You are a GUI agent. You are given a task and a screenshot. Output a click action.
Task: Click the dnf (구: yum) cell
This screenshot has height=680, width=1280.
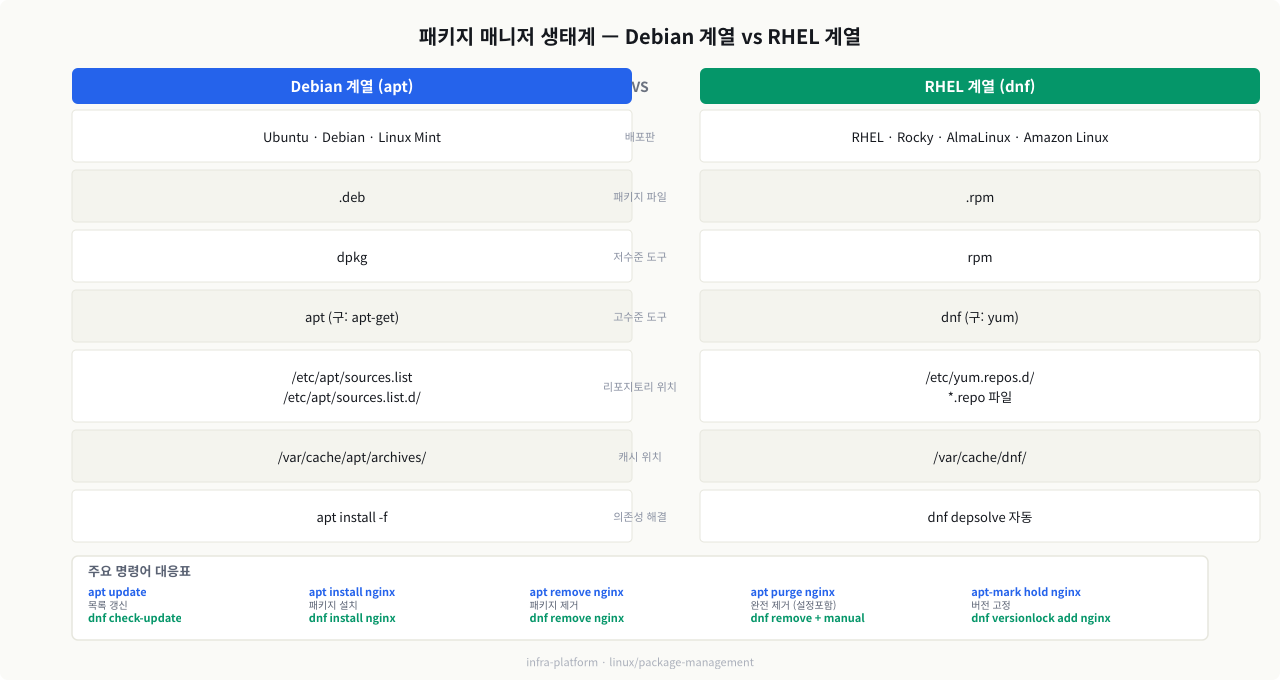[980, 316]
